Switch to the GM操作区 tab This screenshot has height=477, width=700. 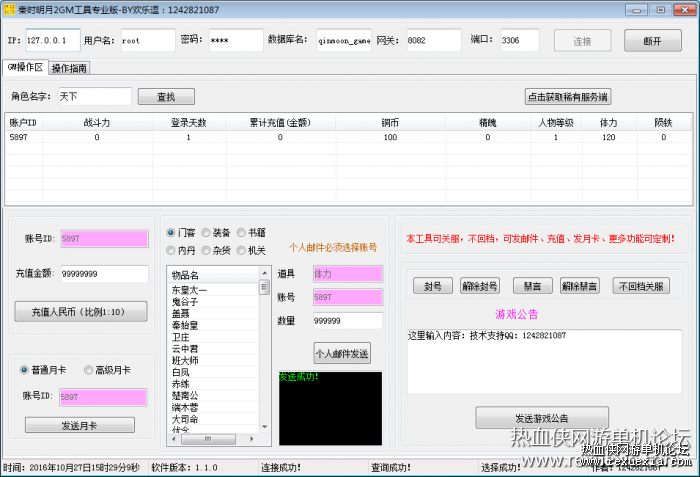point(25,67)
